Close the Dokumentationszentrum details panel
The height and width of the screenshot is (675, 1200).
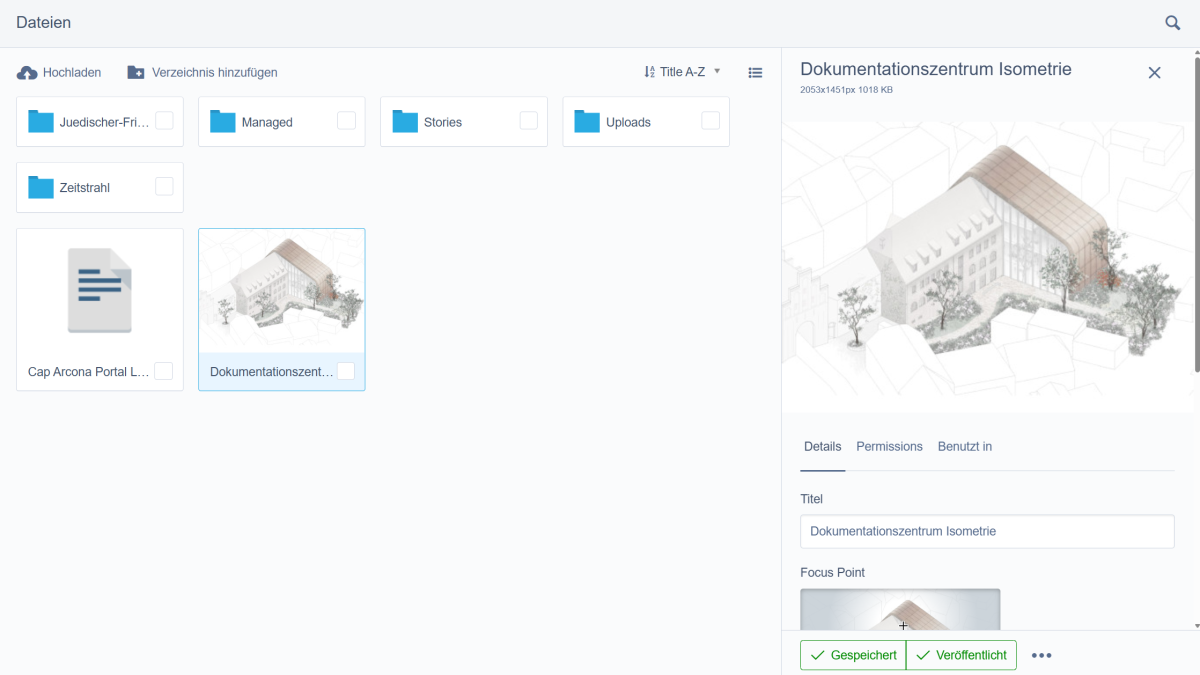tap(1154, 73)
